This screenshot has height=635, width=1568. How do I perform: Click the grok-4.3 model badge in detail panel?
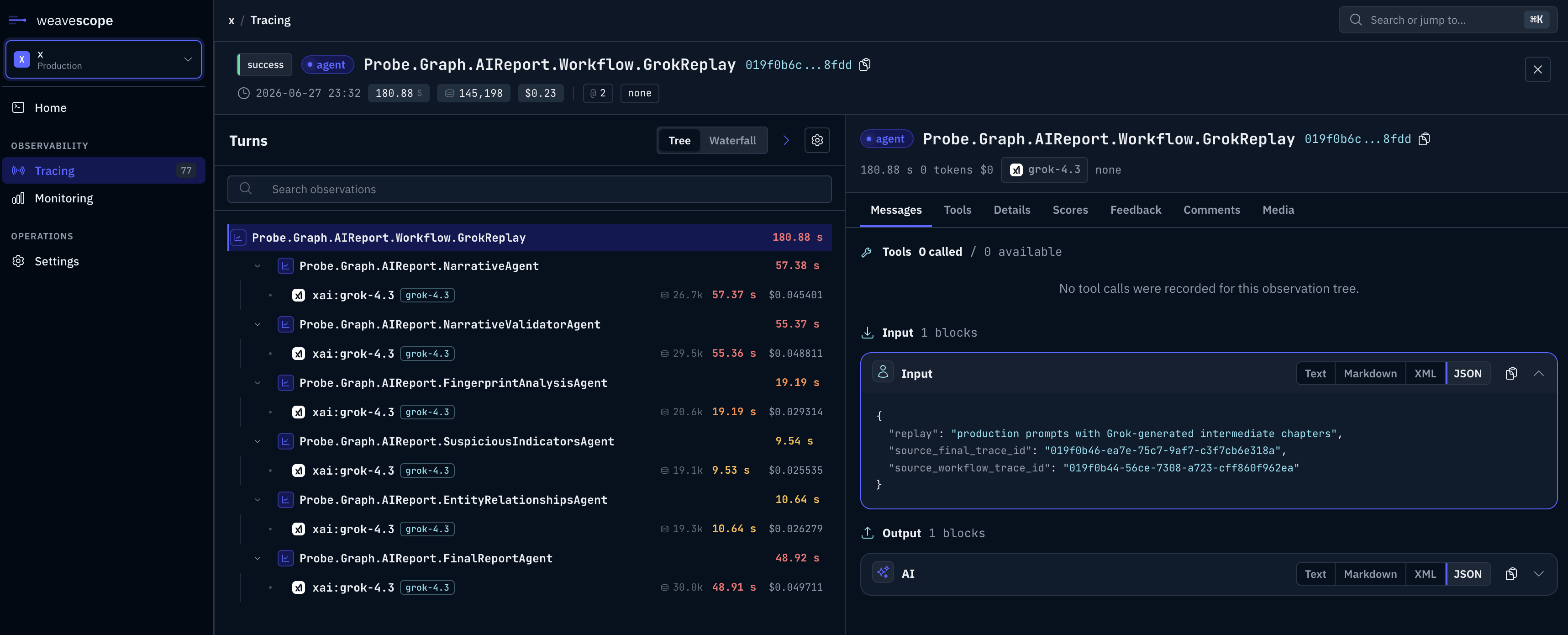coord(1044,170)
